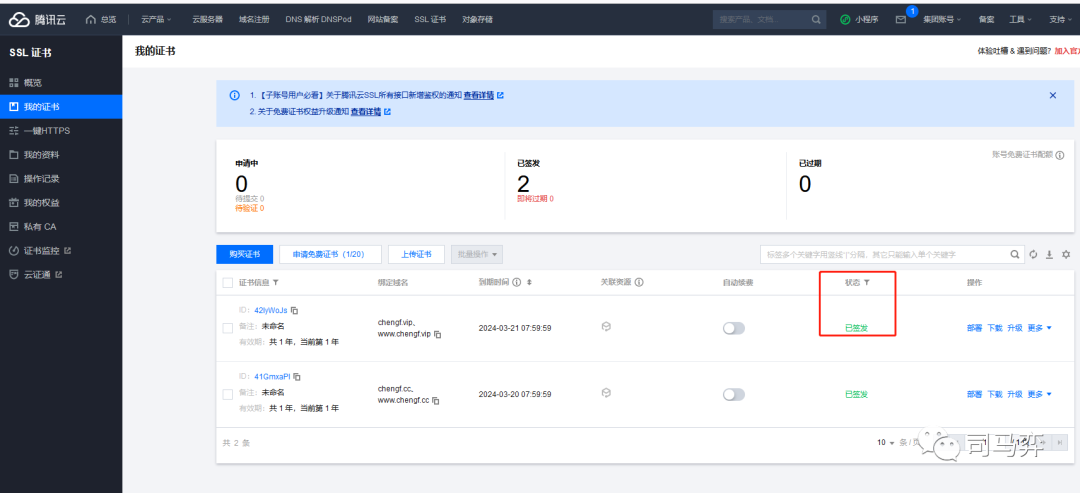The width and height of the screenshot is (1080, 493).
Task: Check the box for certificate 42IyWoJs
Action: coord(228,328)
